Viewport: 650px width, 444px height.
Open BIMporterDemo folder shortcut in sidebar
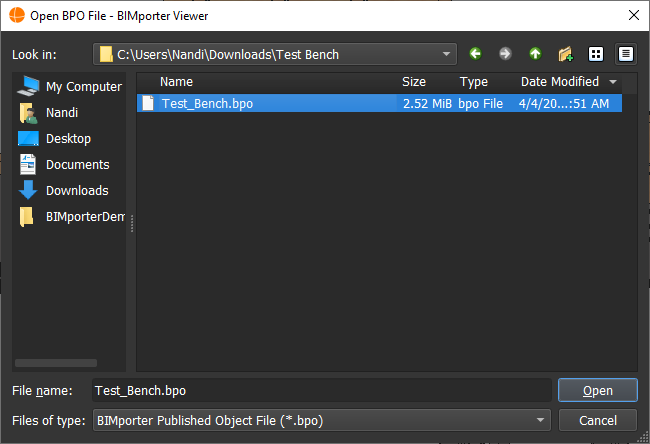coord(71,216)
